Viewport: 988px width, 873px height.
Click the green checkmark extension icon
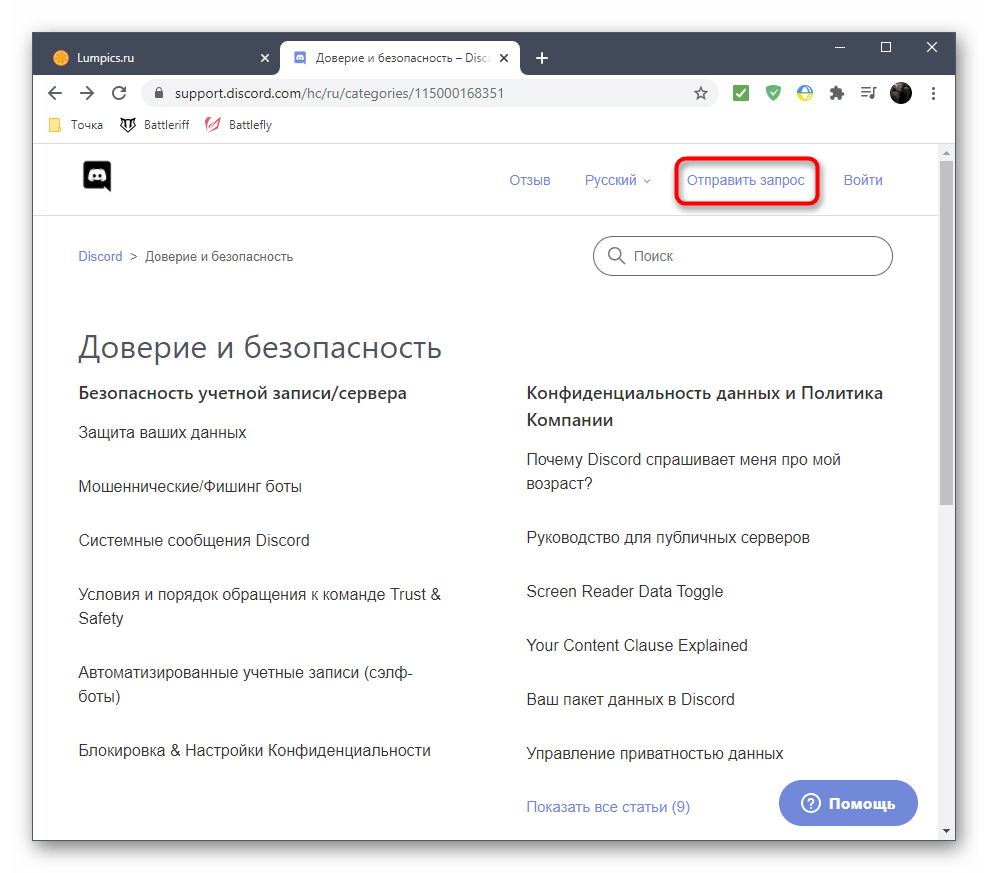tap(741, 93)
